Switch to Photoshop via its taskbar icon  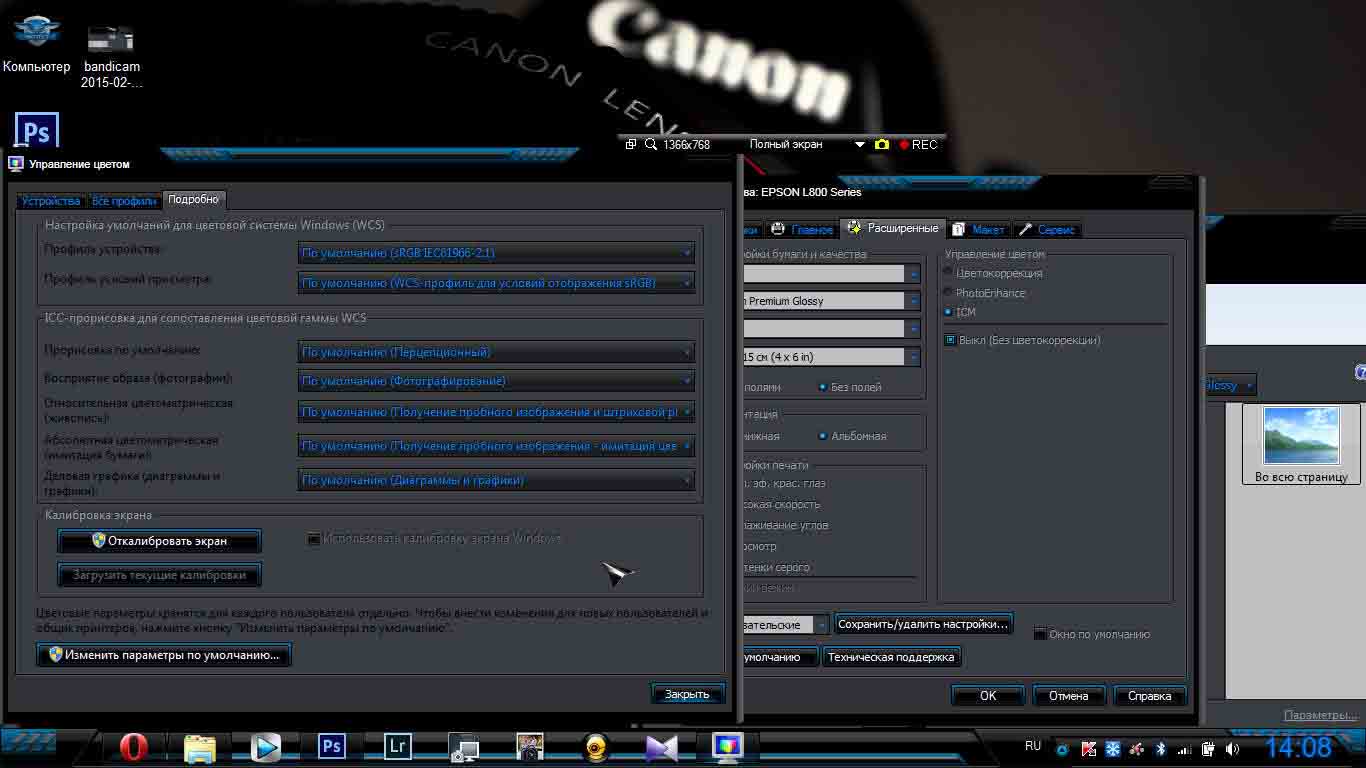pos(332,746)
